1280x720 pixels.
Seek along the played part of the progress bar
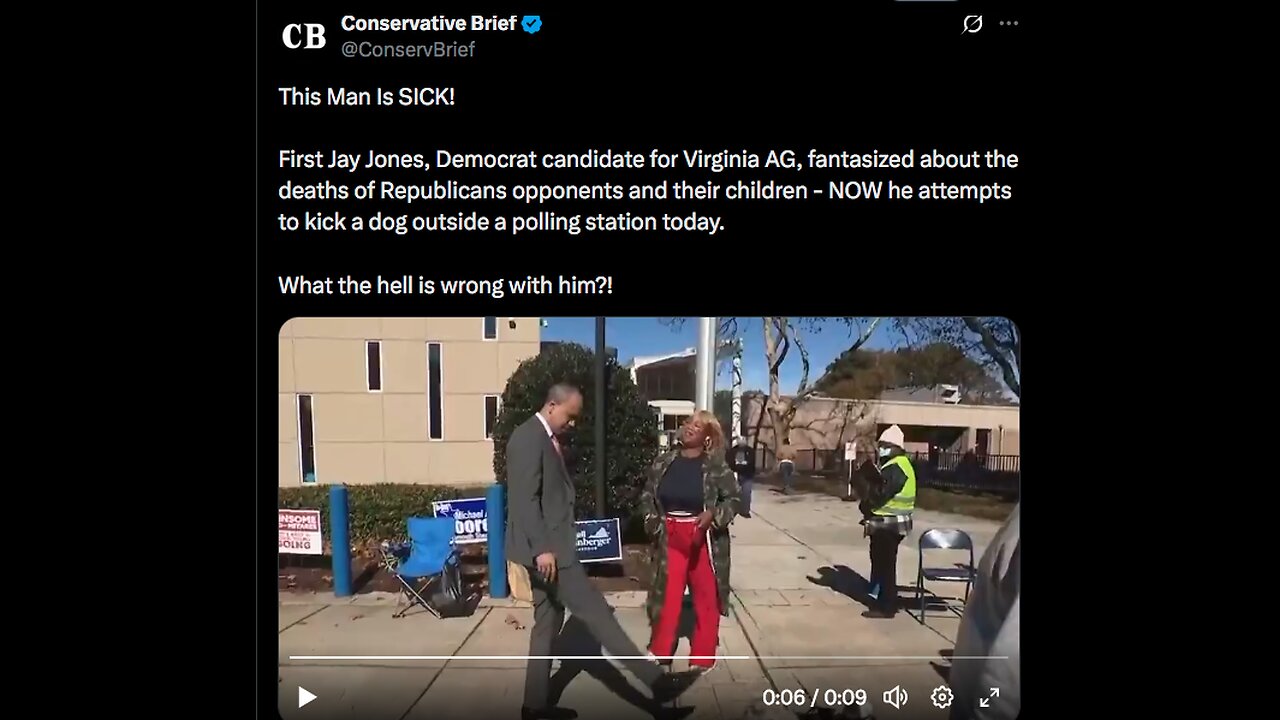[518, 657]
